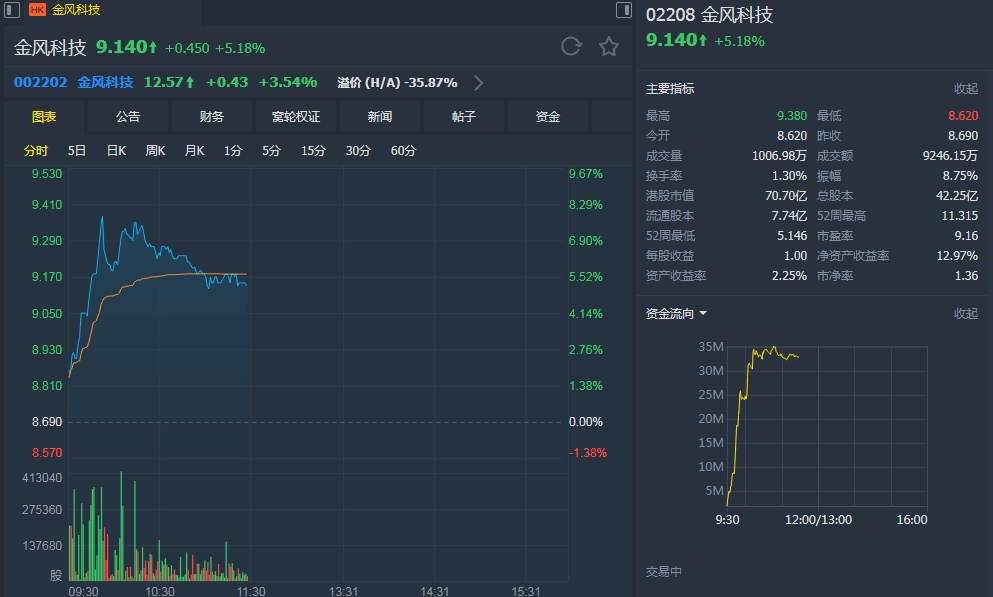Image resolution: width=993 pixels, height=597 pixels.
Task: Collapse the 资金流向 section with 收起
Action: click(x=966, y=313)
